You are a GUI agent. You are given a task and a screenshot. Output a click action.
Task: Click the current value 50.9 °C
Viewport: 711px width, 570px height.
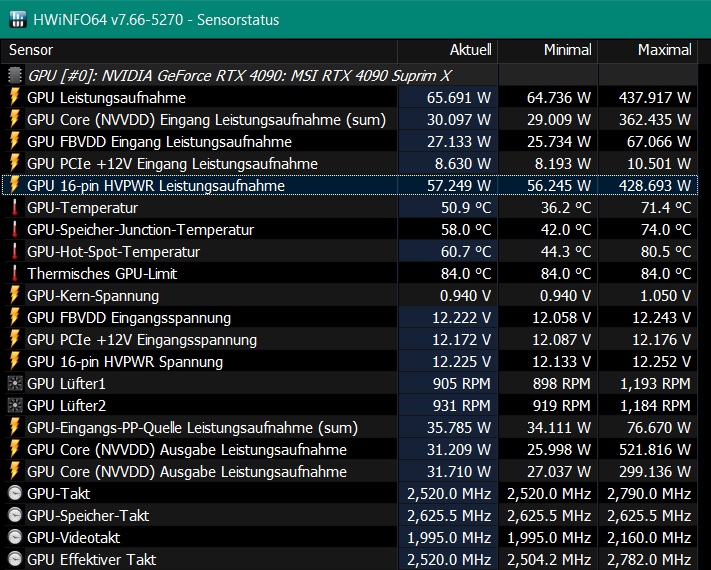point(466,208)
